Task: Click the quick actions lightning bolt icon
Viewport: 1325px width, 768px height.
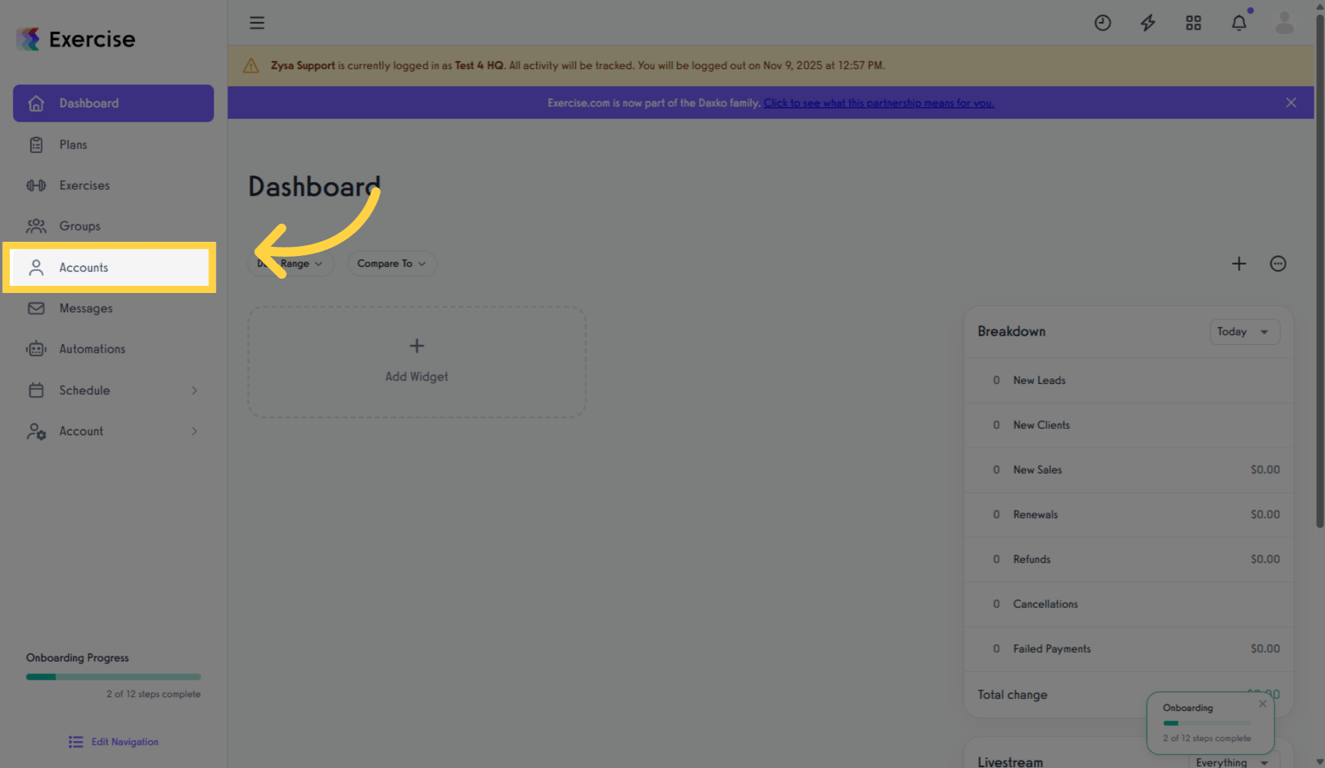Action: (x=1147, y=22)
